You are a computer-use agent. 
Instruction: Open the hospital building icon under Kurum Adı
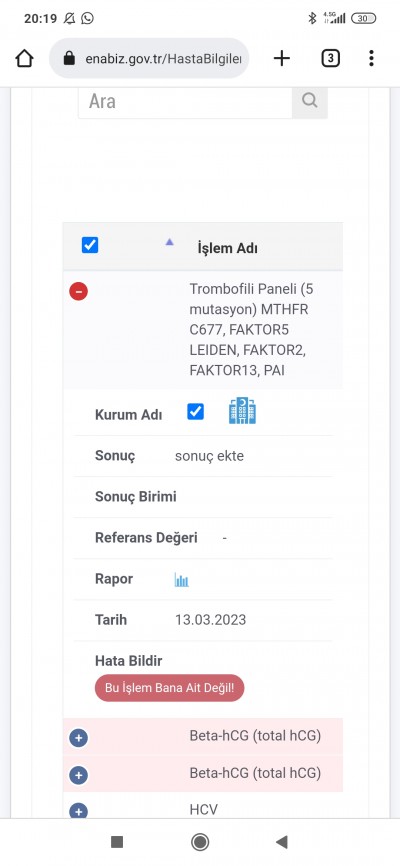point(243,411)
